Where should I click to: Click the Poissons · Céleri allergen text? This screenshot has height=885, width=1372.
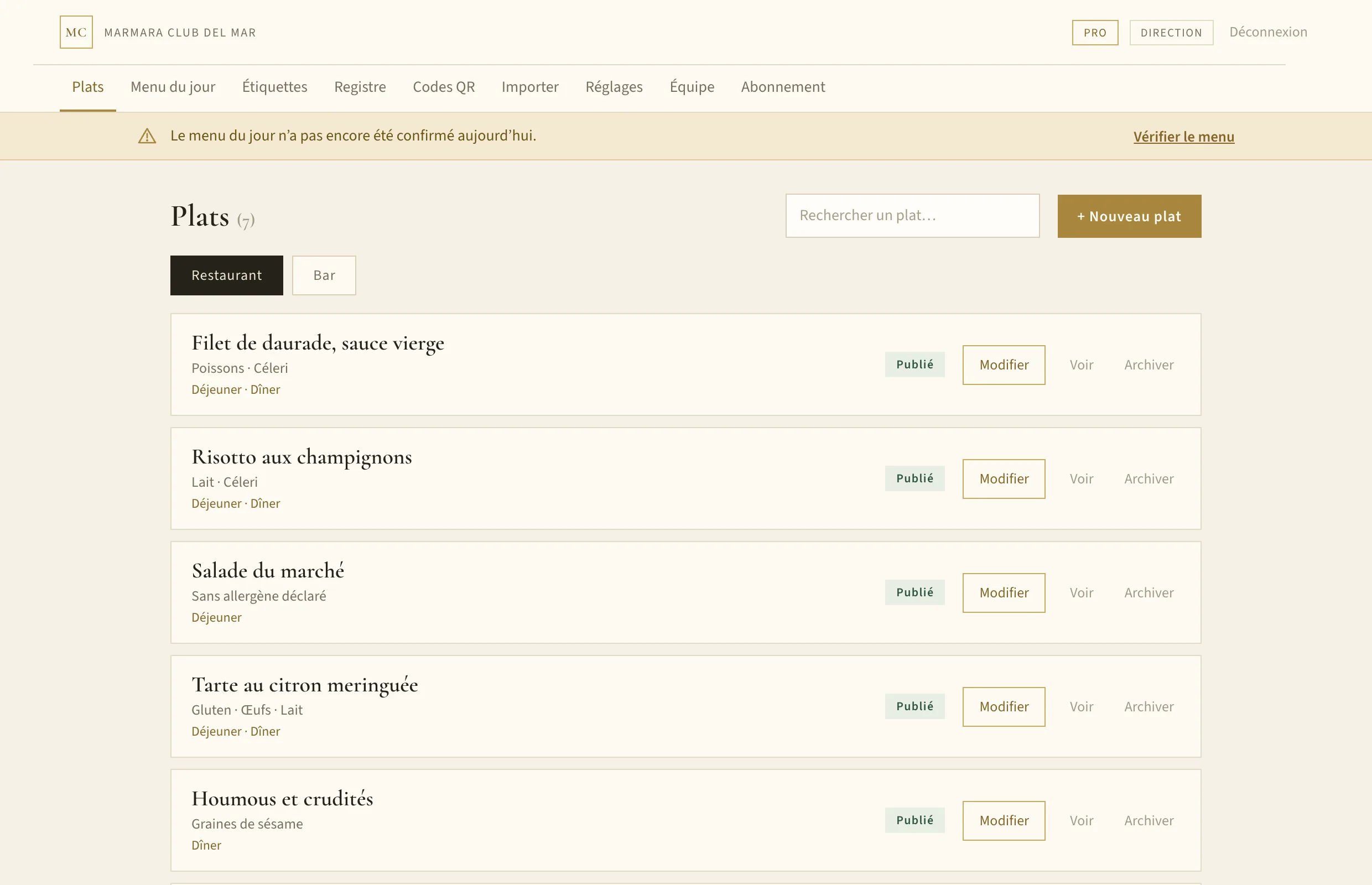[x=240, y=368]
